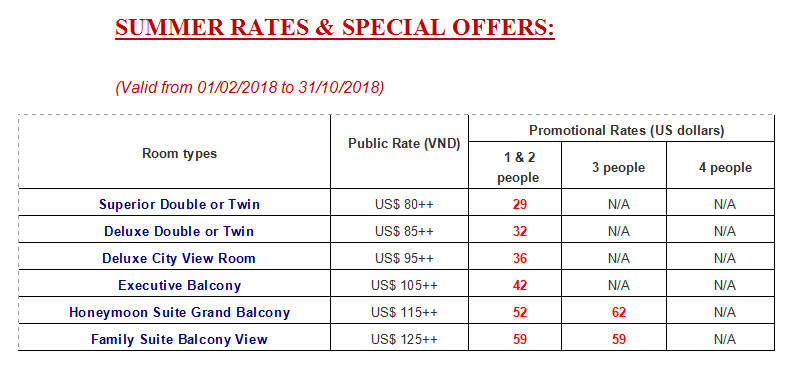
Task: Select Deluxe Double or Twin room type
Action: [179, 231]
